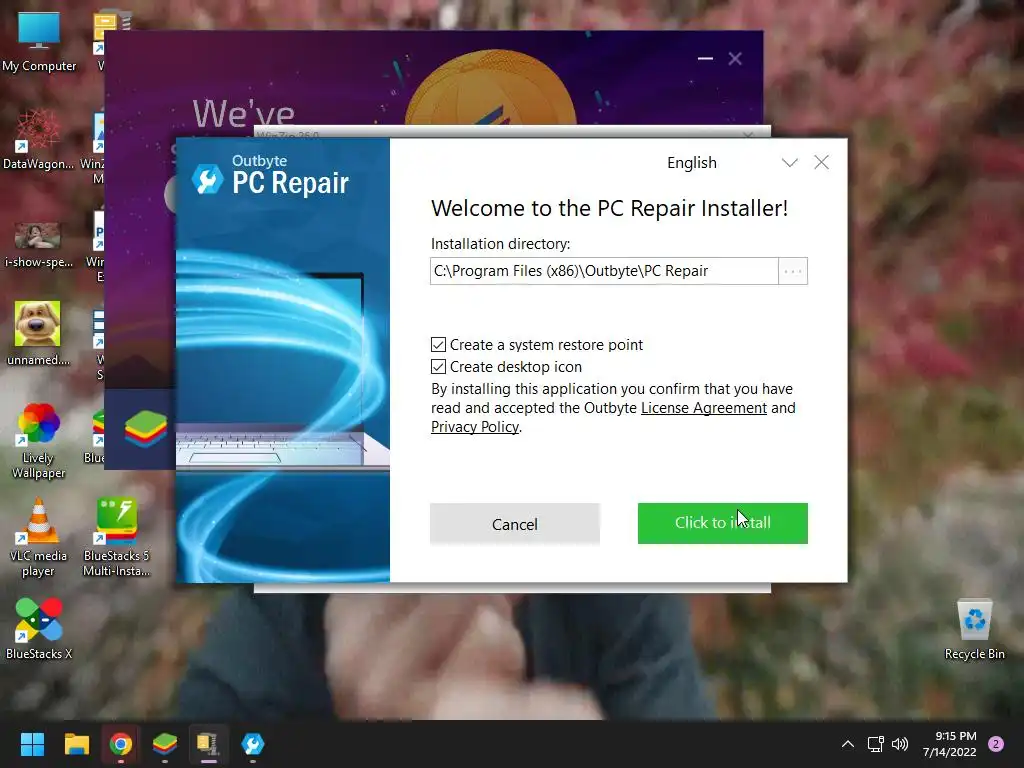Click the installation directory path field
Image resolution: width=1024 pixels, height=768 pixels.
pyautogui.click(x=604, y=271)
